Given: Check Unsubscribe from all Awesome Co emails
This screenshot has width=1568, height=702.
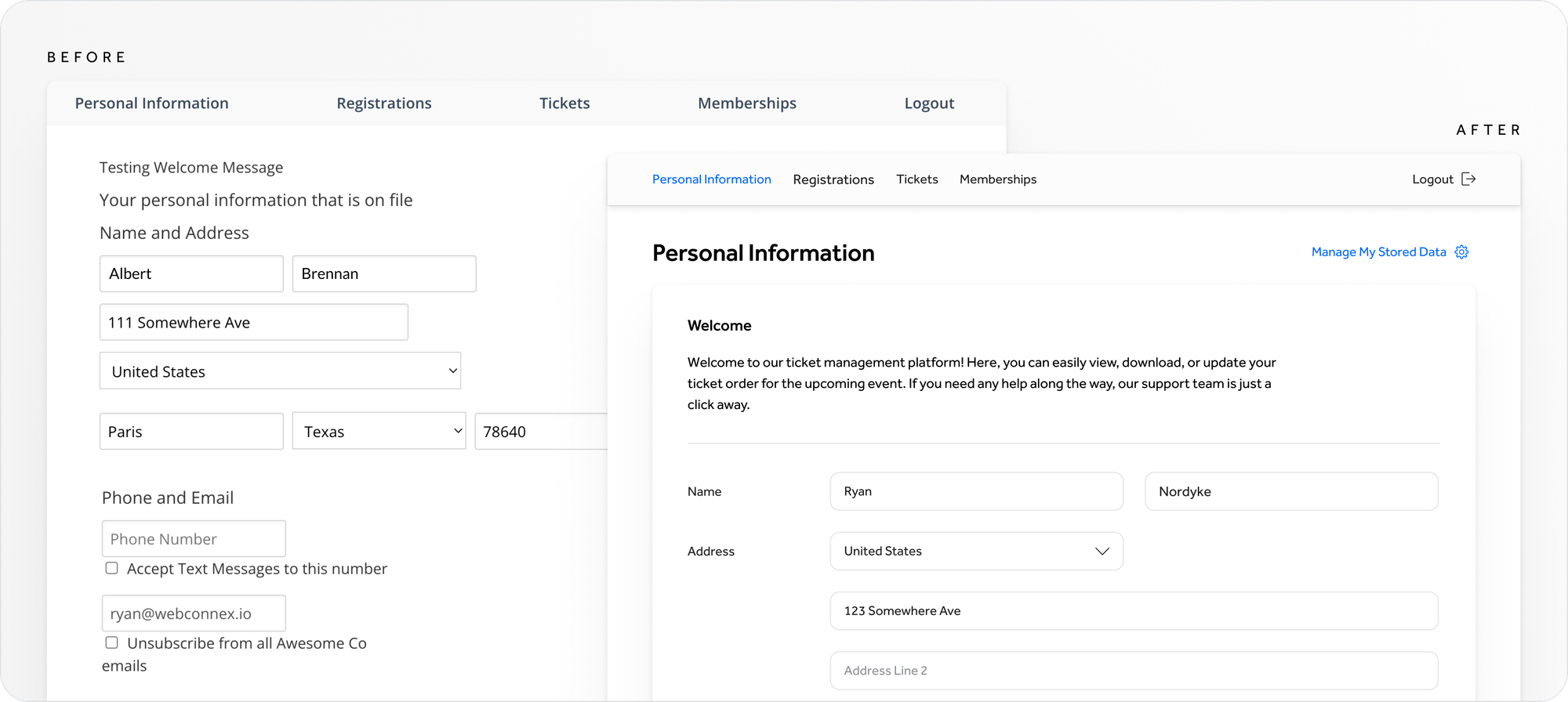Looking at the screenshot, I should coord(112,642).
